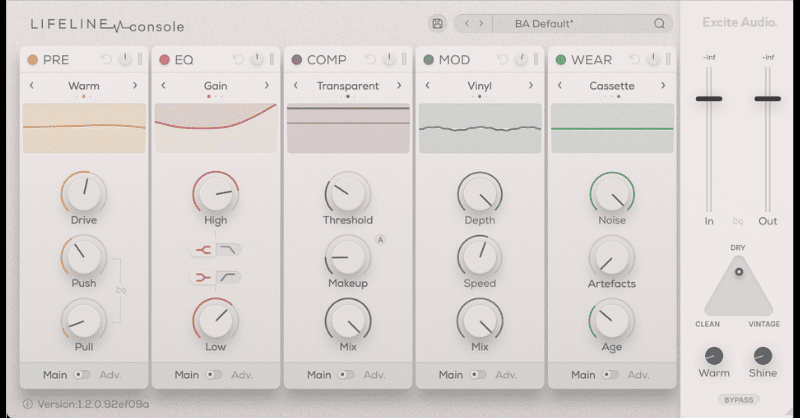The image size is (800, 418).
Task: Click the PRE Drive knob
Action: [84, 193]
